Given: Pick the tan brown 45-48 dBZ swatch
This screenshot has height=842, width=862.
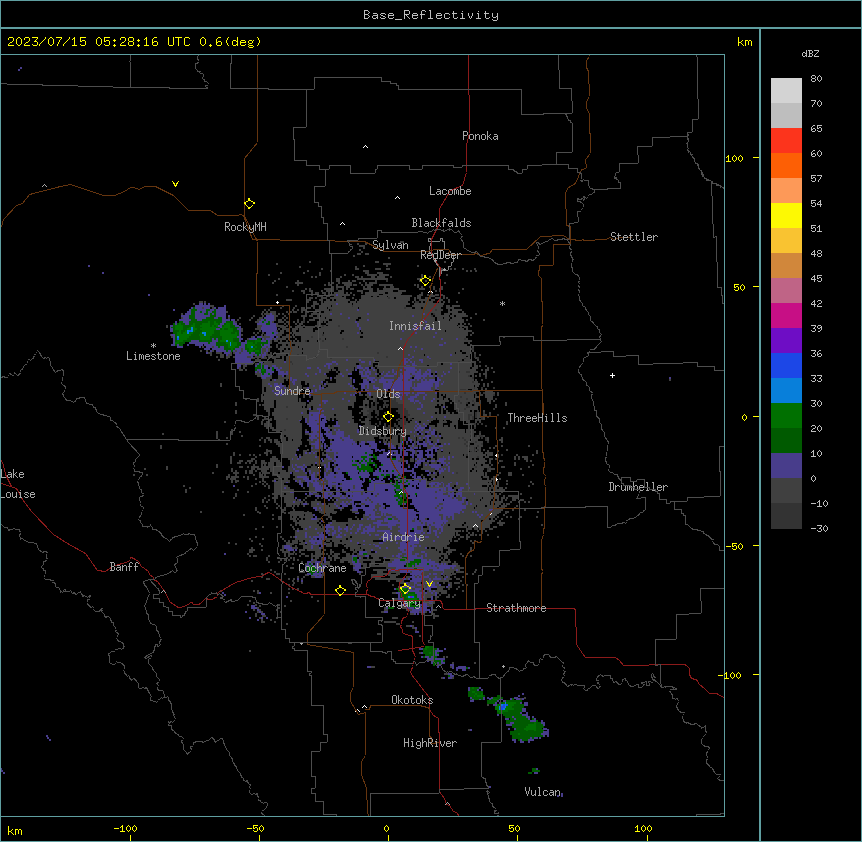Looking at the screenshot, I should coord(786,265).
